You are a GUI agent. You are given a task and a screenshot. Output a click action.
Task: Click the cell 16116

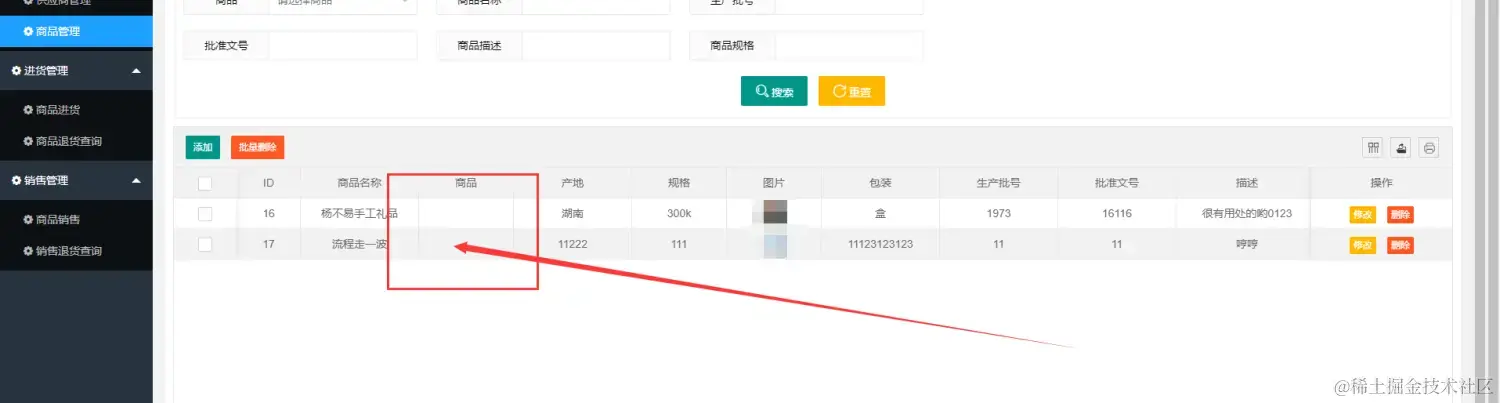click(x=1117, y=214)
